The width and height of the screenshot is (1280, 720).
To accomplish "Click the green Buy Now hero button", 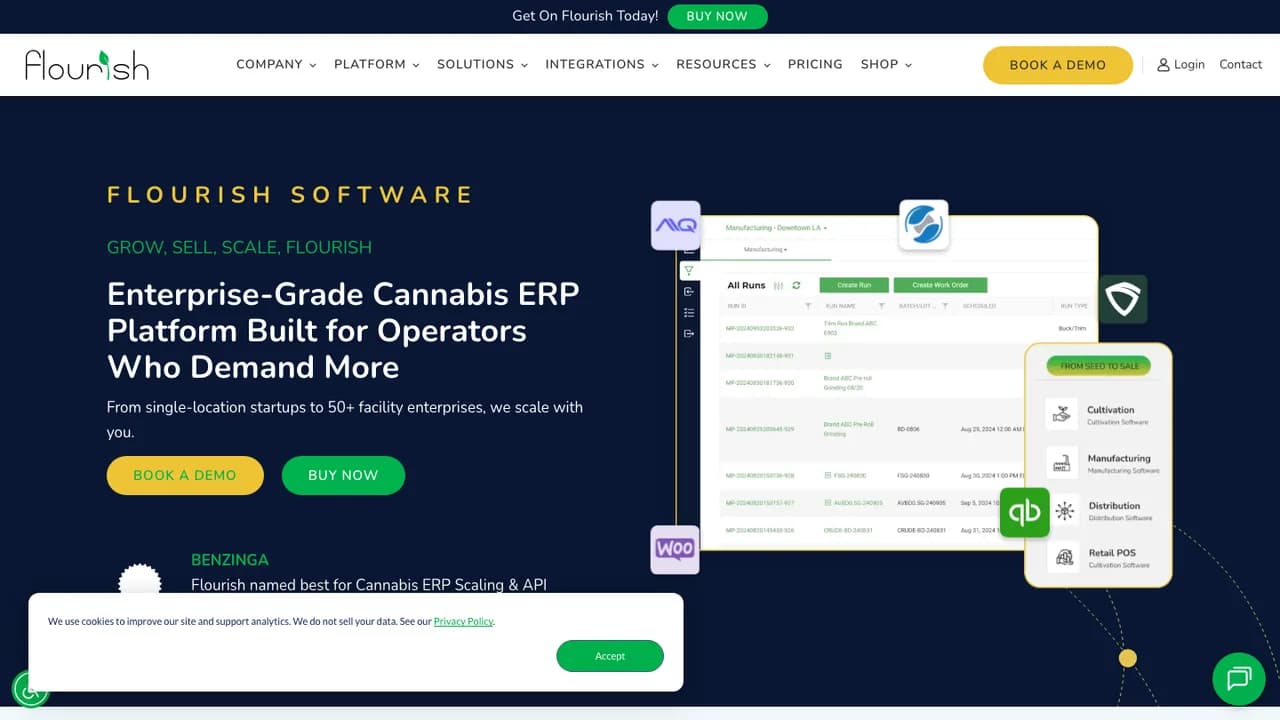I will coord(343,475).
